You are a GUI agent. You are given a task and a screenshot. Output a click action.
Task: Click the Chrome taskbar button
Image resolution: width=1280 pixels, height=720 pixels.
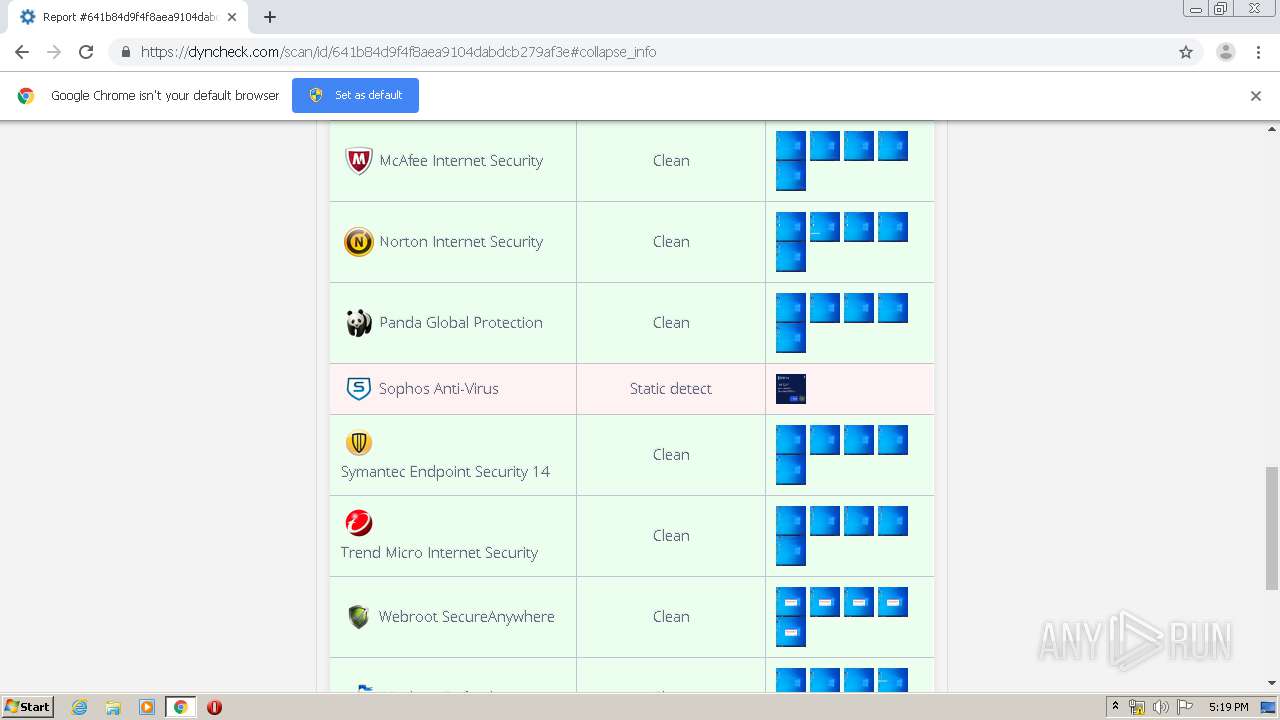180,707
